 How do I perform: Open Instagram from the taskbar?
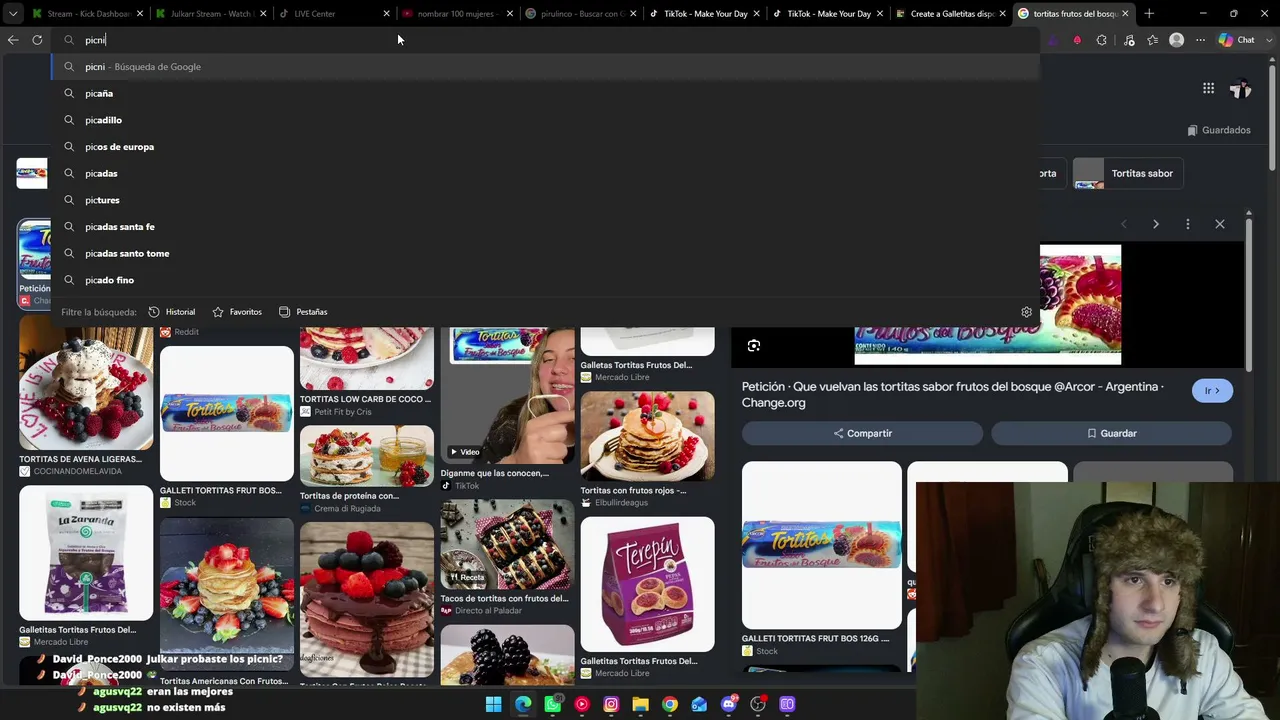[x=611, y=704]
